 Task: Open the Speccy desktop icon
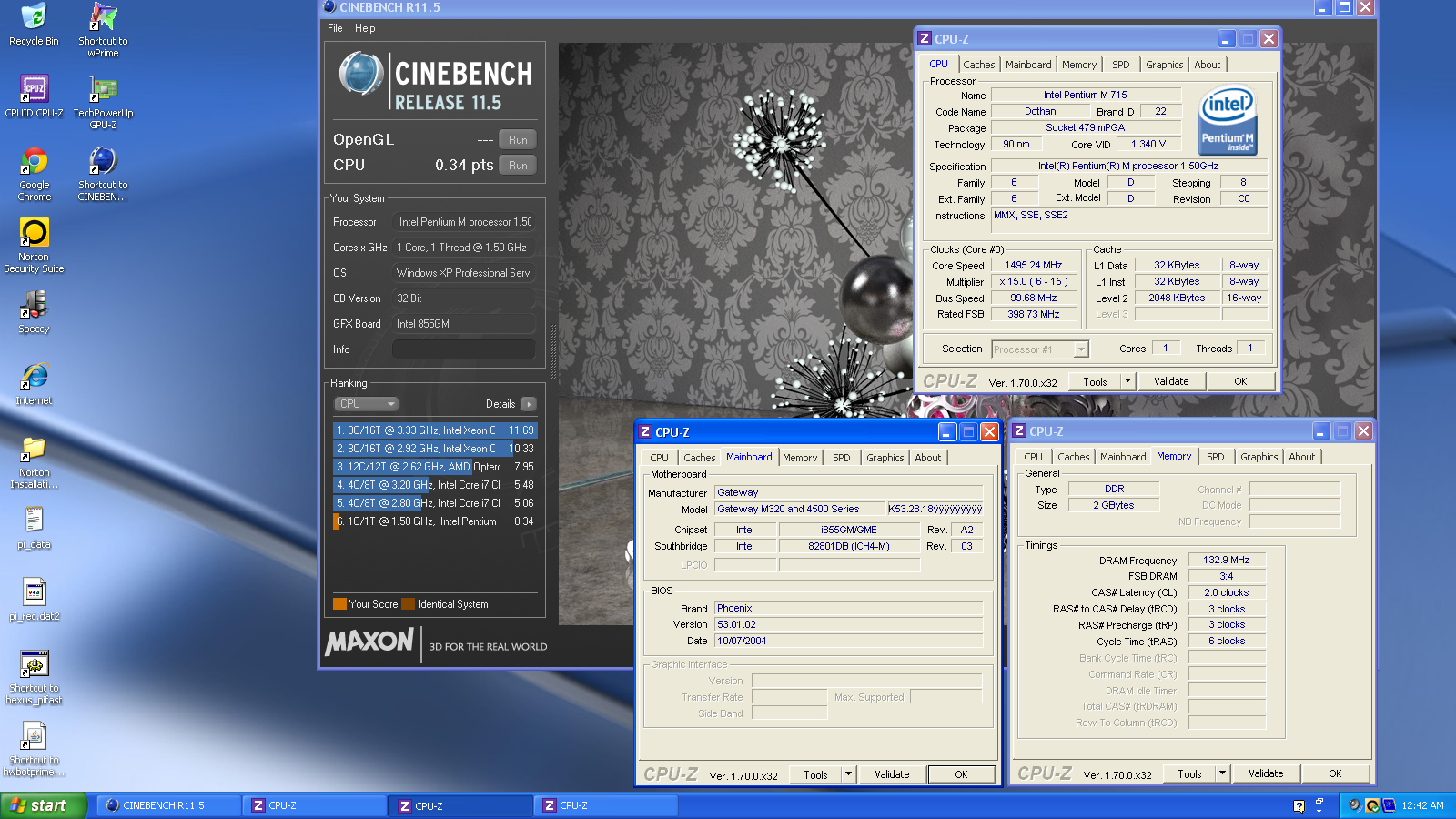click(34, 312)
